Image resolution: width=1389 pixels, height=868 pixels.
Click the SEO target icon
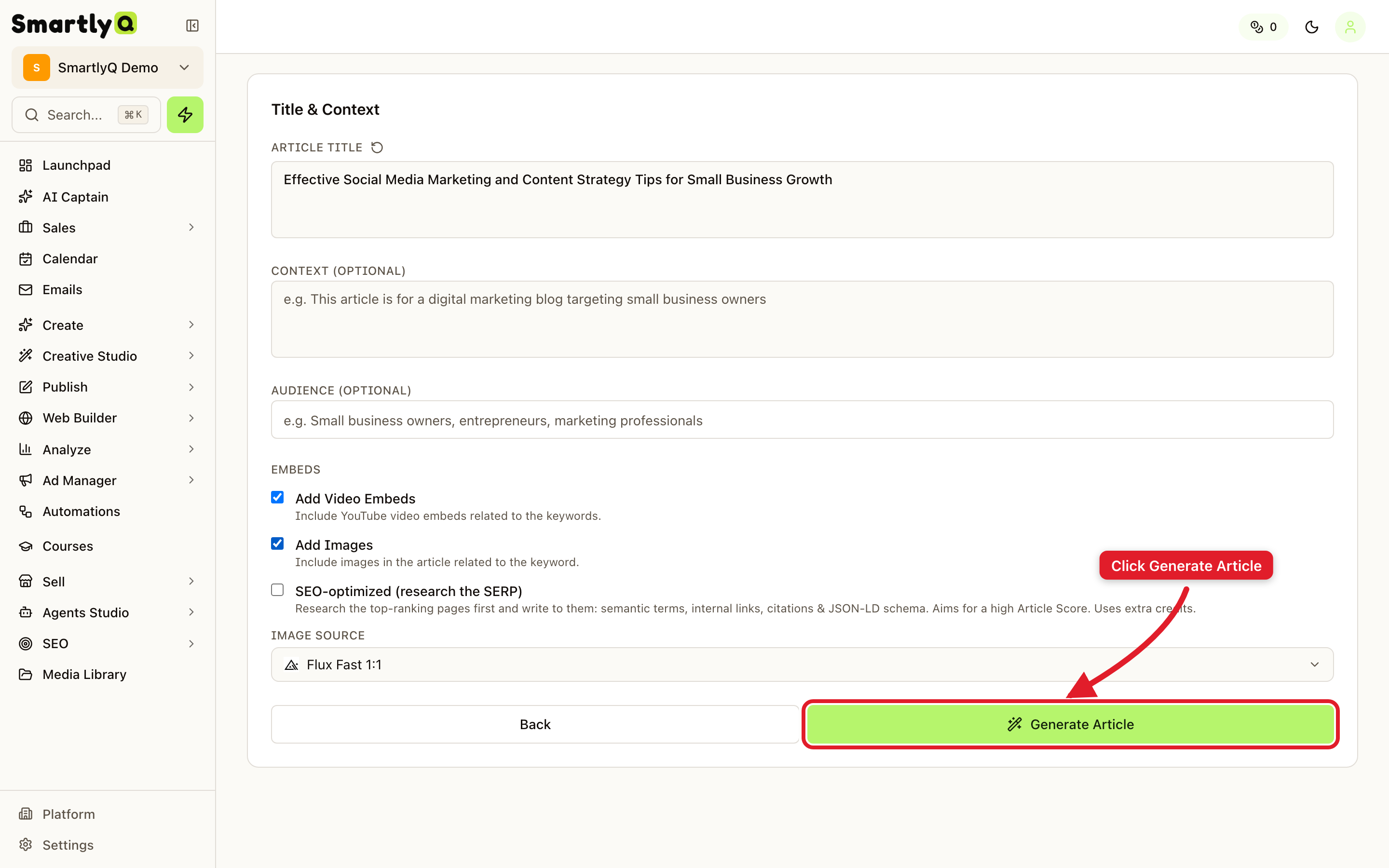[25, 644]
